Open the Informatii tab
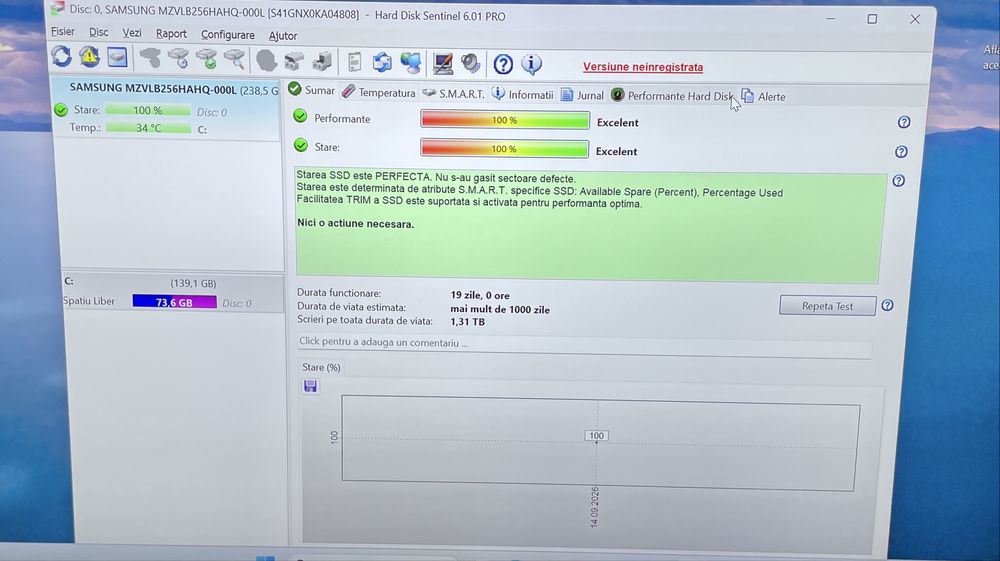This screenshot has width=1000, height=561. pyautogui.click(x=522, y=94)
